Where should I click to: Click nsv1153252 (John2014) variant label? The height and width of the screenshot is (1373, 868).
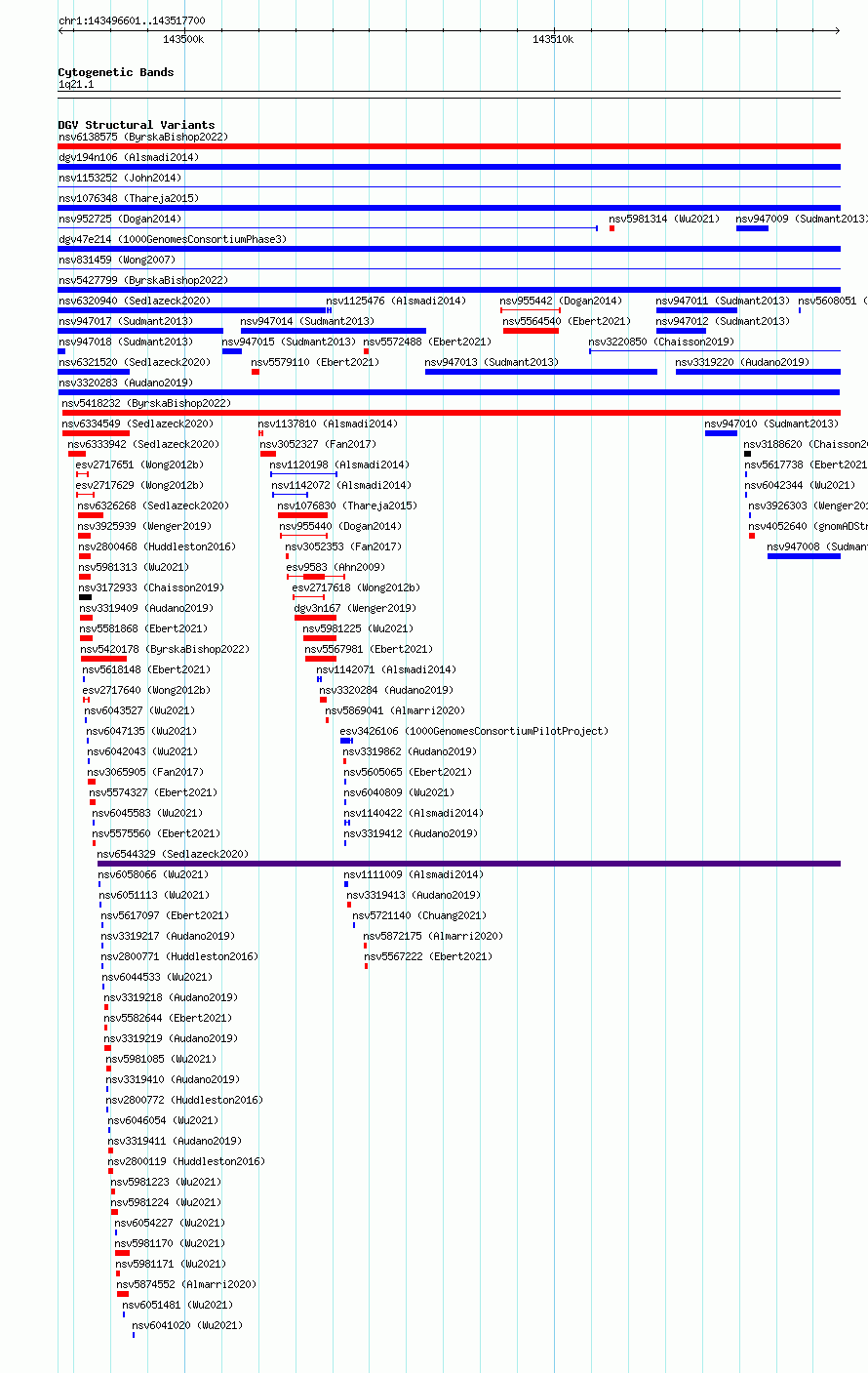(120, 178)
